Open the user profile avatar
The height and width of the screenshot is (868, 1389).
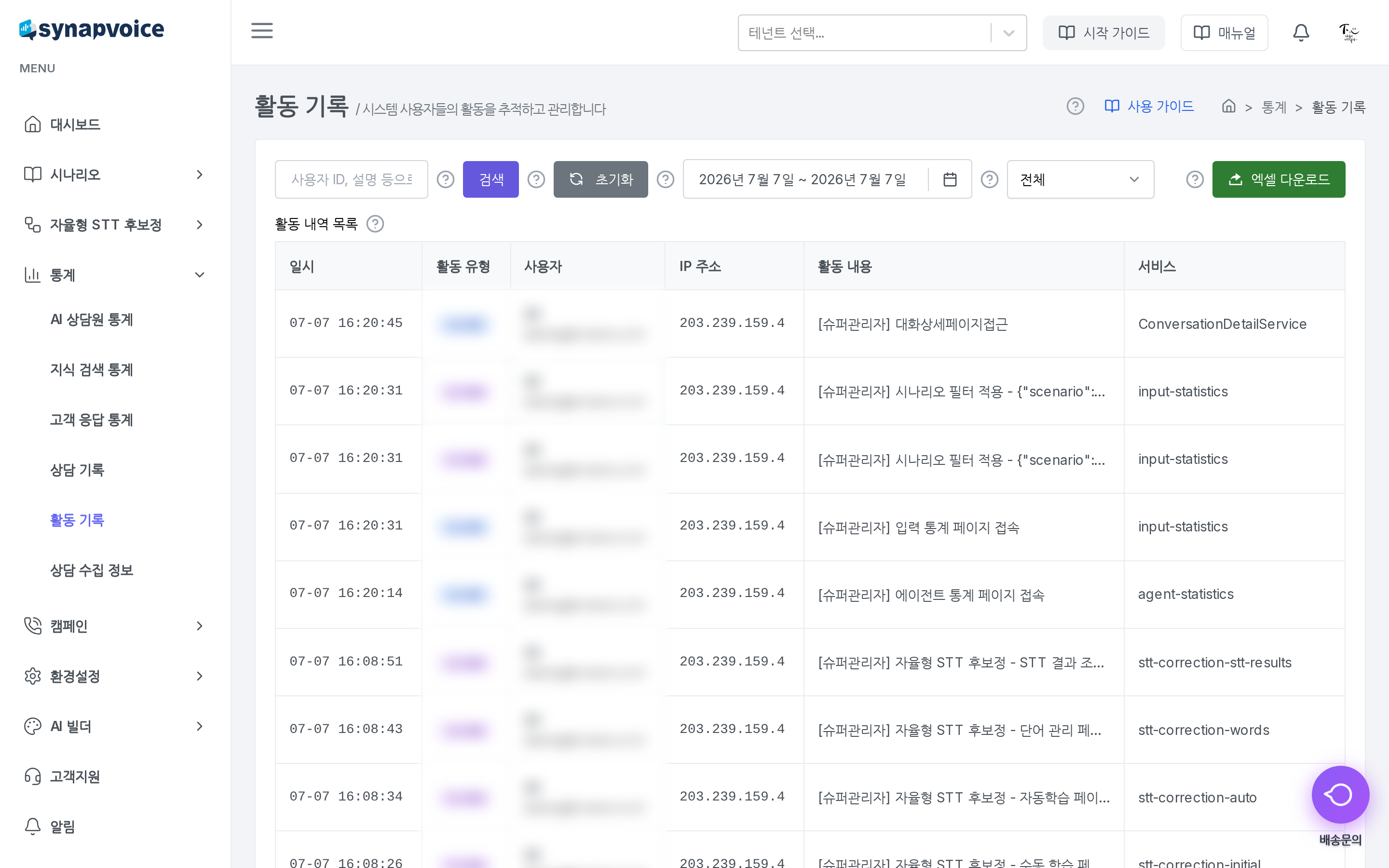pyautogui.click(x=1349, y=33)
